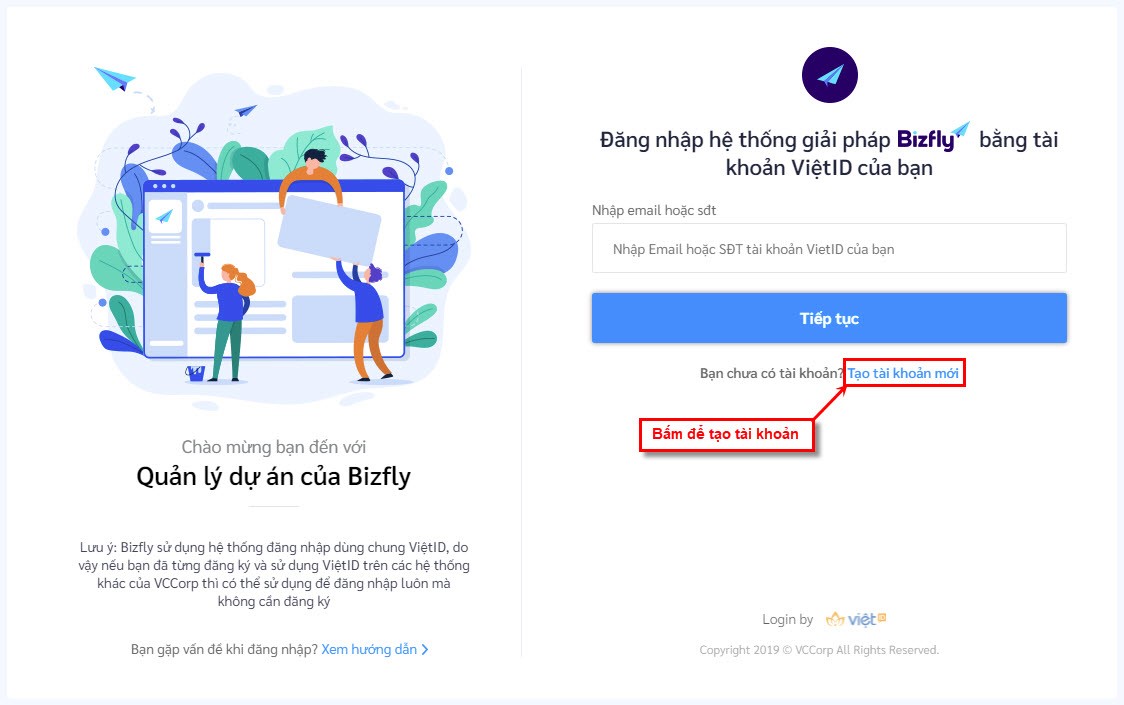Click large paper plane in the illustration corner
Image resolution: width=1124 pixels, height=705 pixels.
point(115,79)
